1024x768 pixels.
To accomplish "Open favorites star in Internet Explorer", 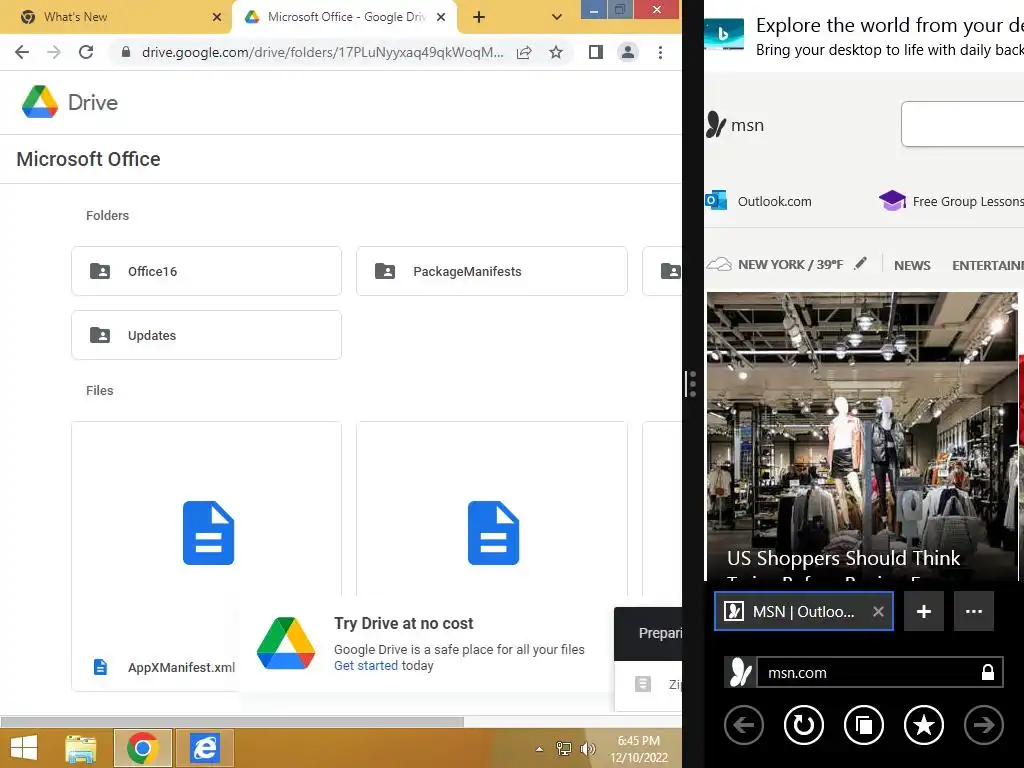I will [924, 725].
